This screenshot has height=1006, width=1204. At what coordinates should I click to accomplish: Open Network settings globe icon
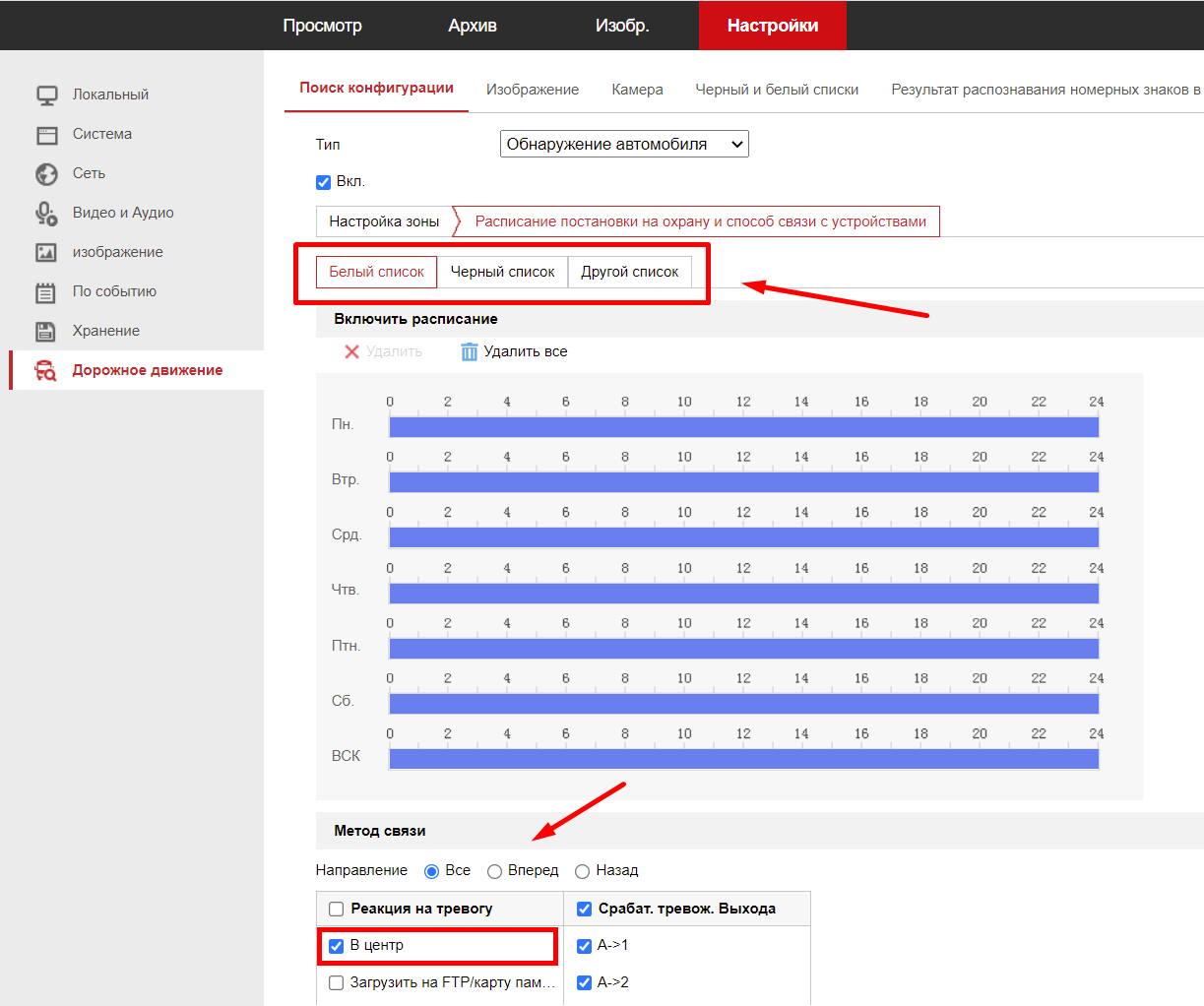(x=46, y=174)
